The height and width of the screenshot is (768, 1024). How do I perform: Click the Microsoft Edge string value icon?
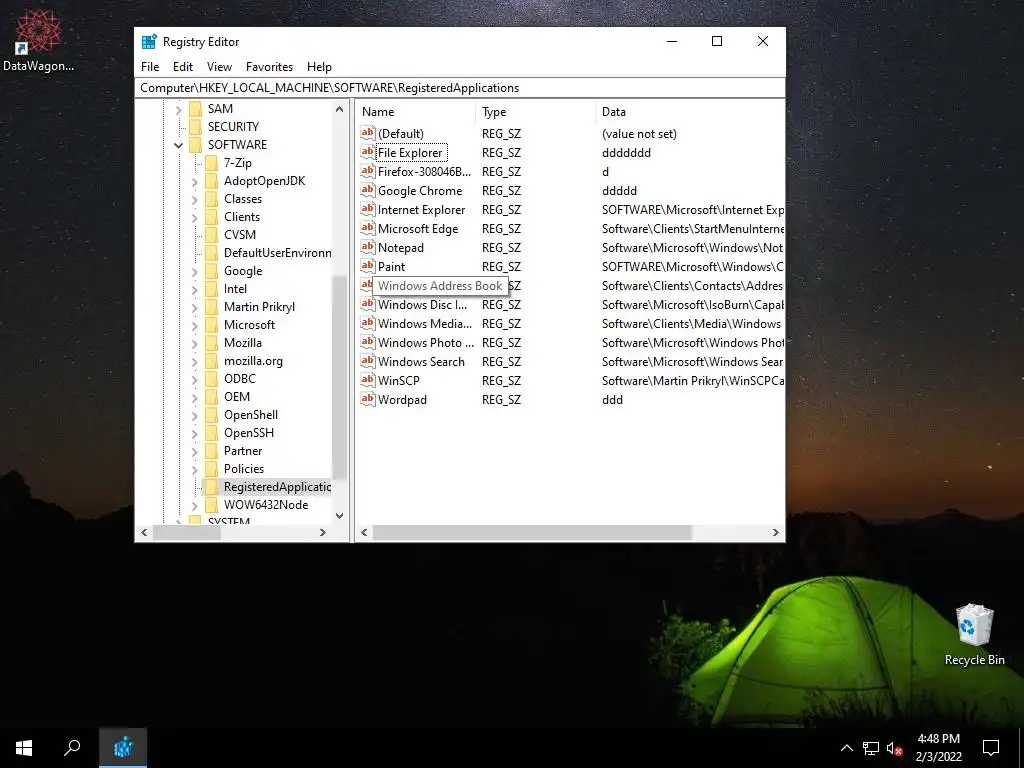pos(368,228)
